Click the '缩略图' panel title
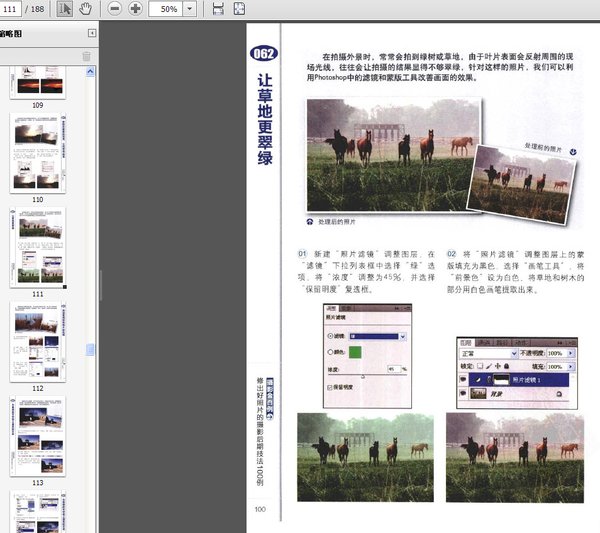The image size is (600, 533). pos(11,33)
